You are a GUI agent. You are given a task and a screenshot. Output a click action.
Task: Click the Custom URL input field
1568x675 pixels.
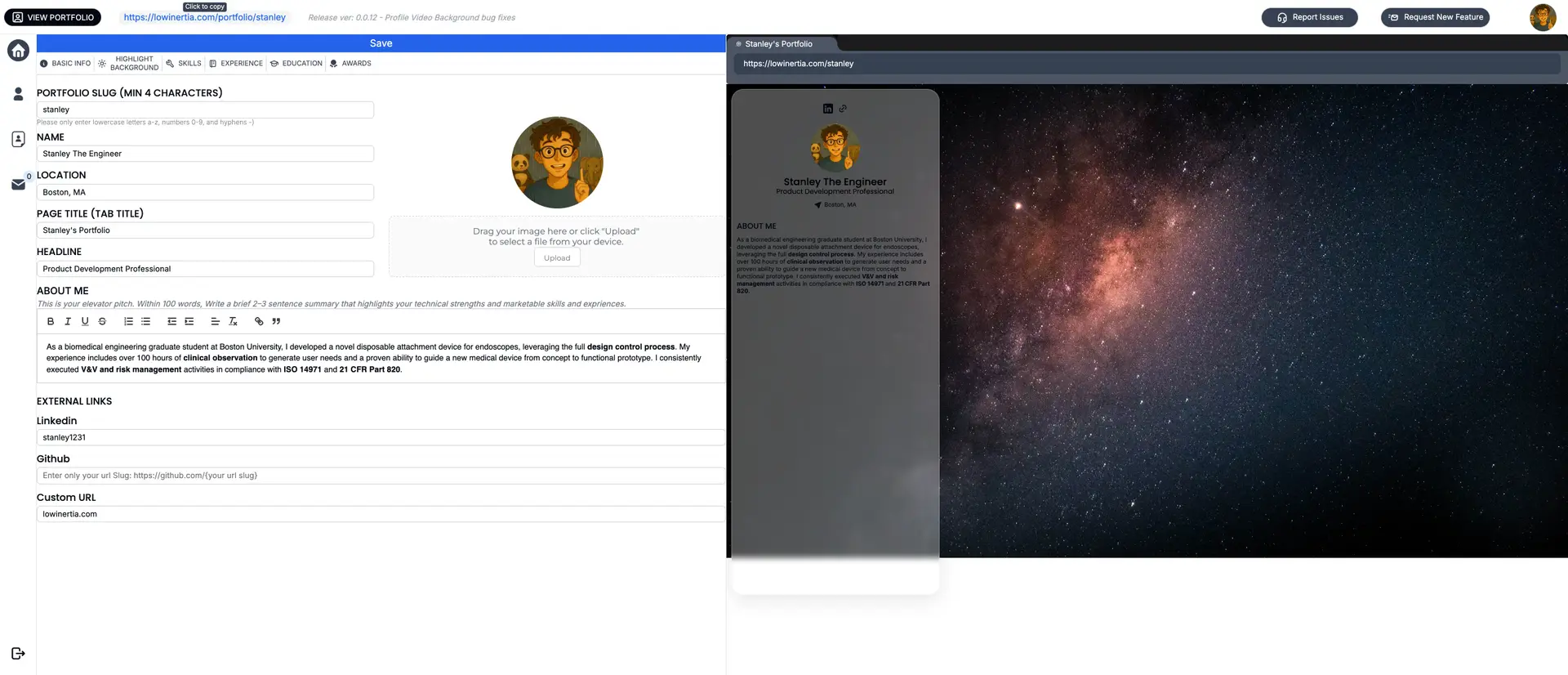pyautogui.click(x=381, y=514)
